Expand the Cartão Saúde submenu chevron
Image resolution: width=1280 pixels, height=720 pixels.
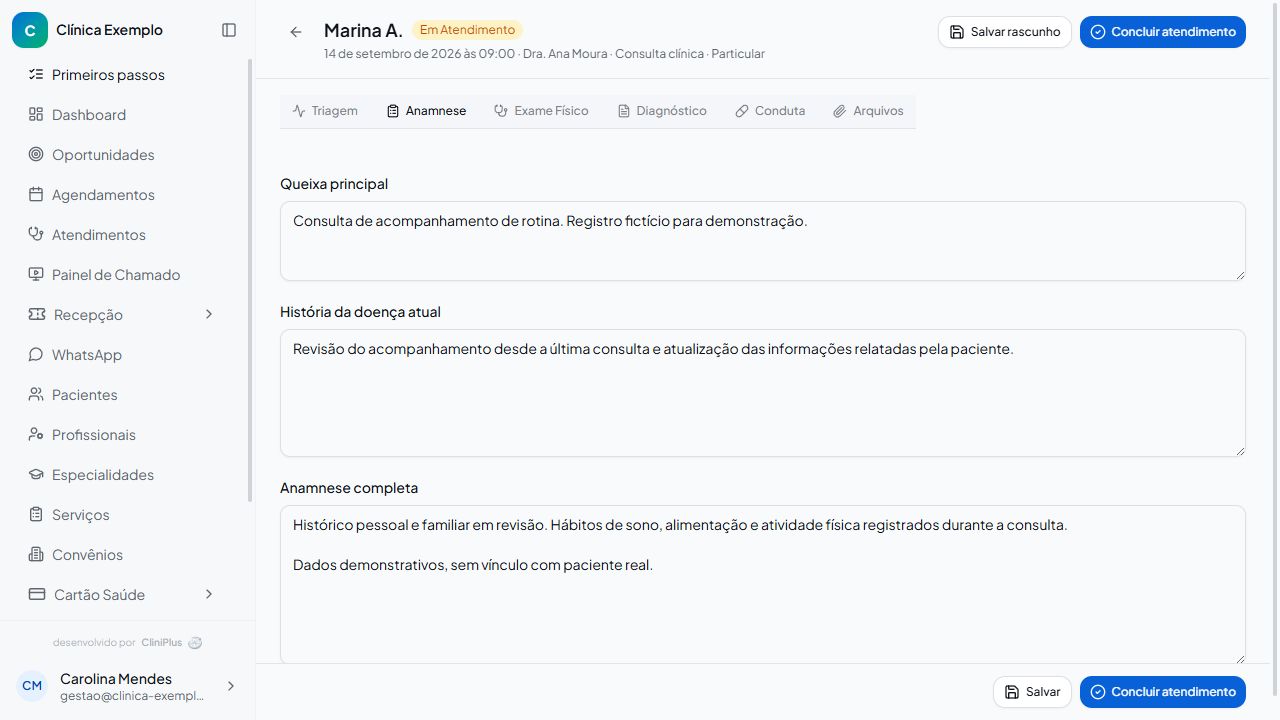click(x=209, y=594)
